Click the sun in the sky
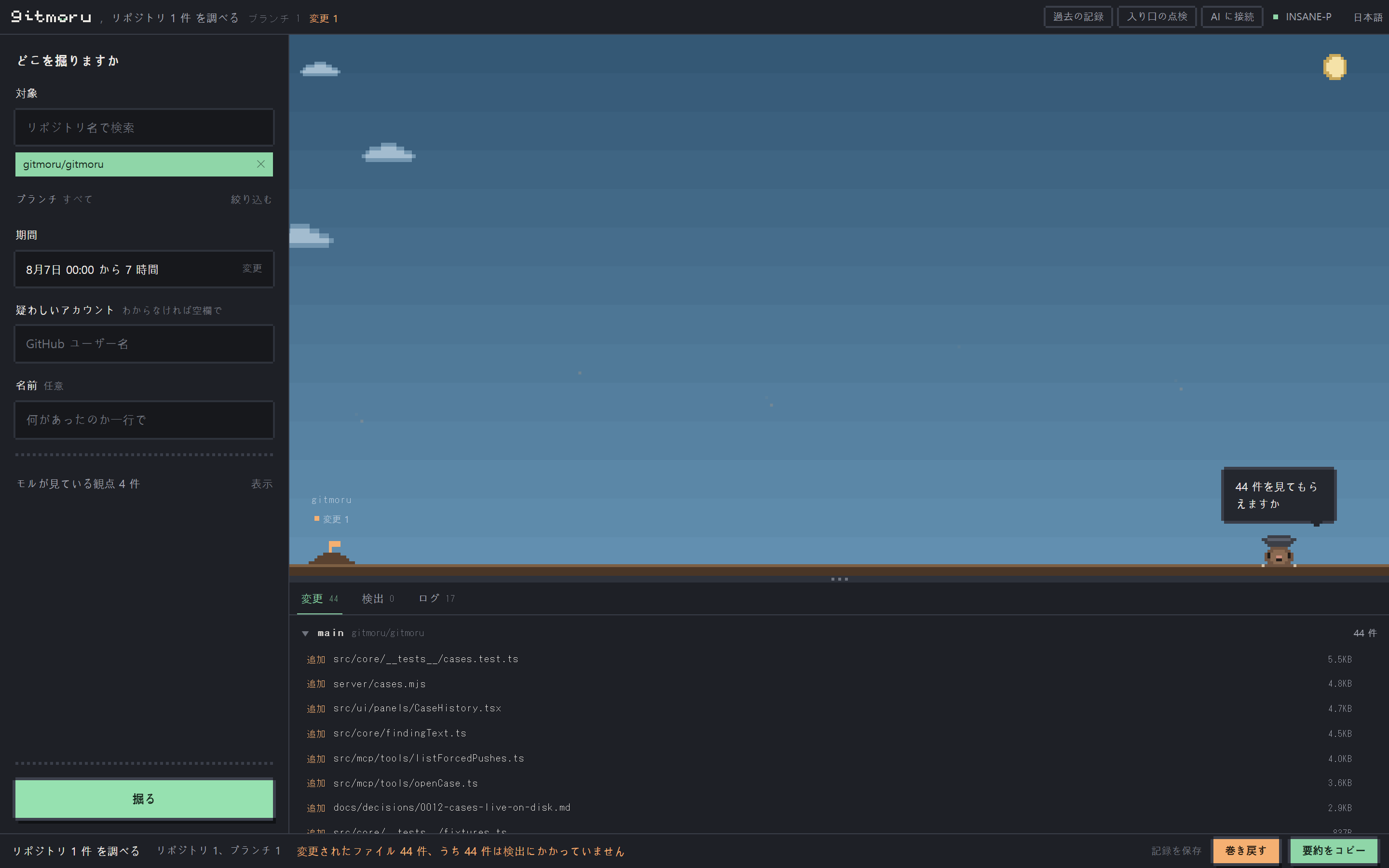 click(1335, 67)
